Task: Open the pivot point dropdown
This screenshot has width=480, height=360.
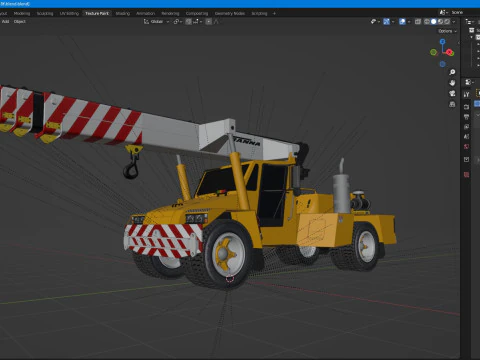Action: (178, 21)
